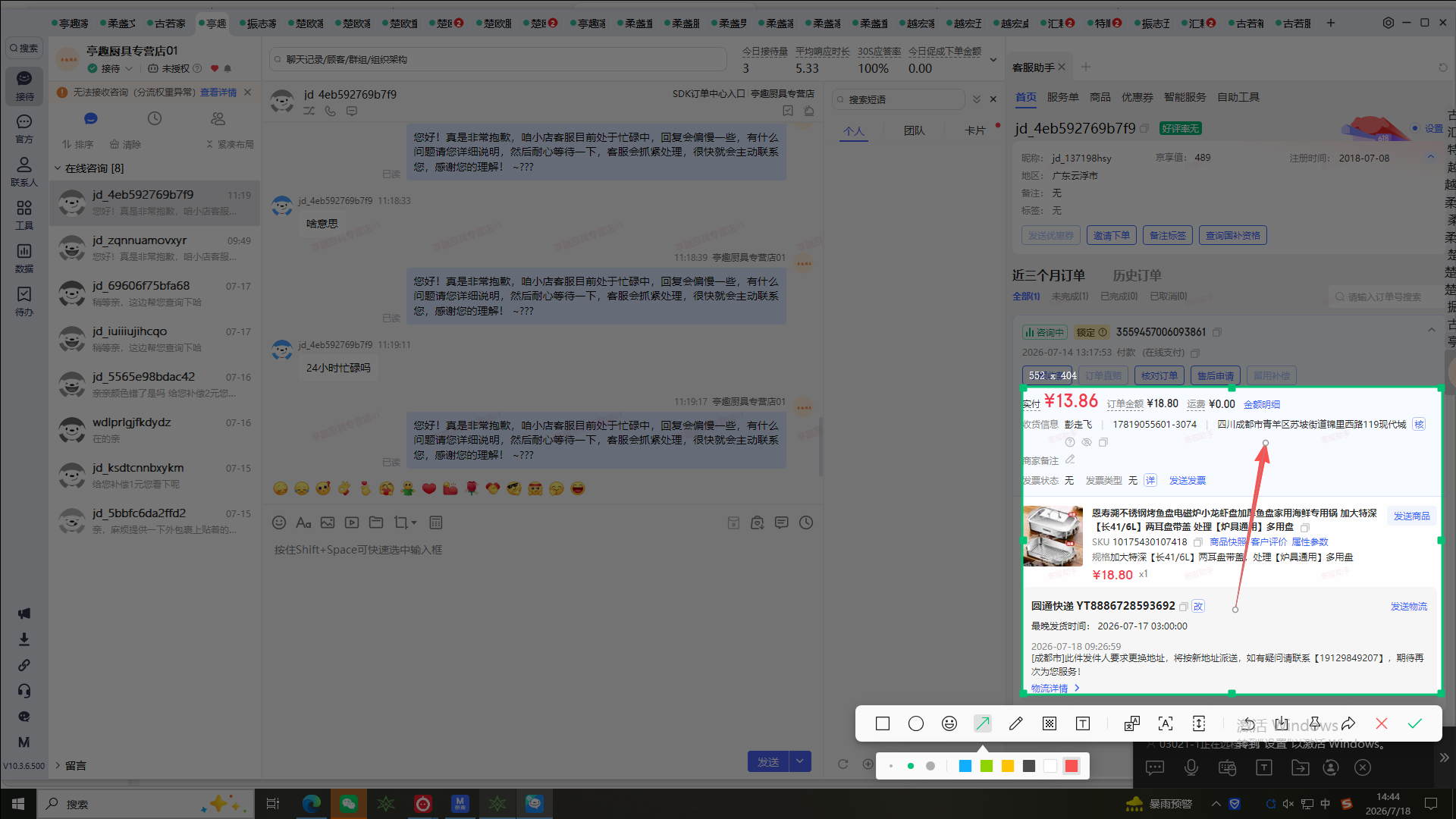Open the screenshot options dropdown arrow

tap(414, 523)
